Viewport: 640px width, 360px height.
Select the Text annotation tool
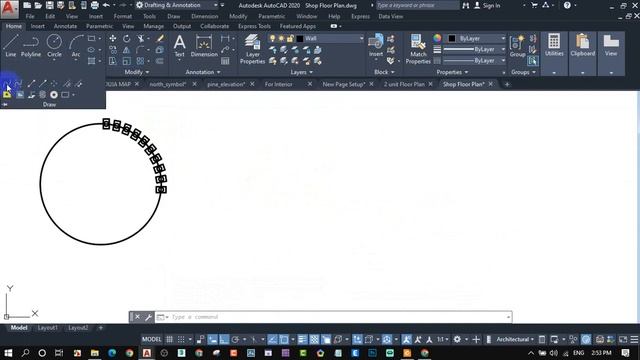point(179,46)
